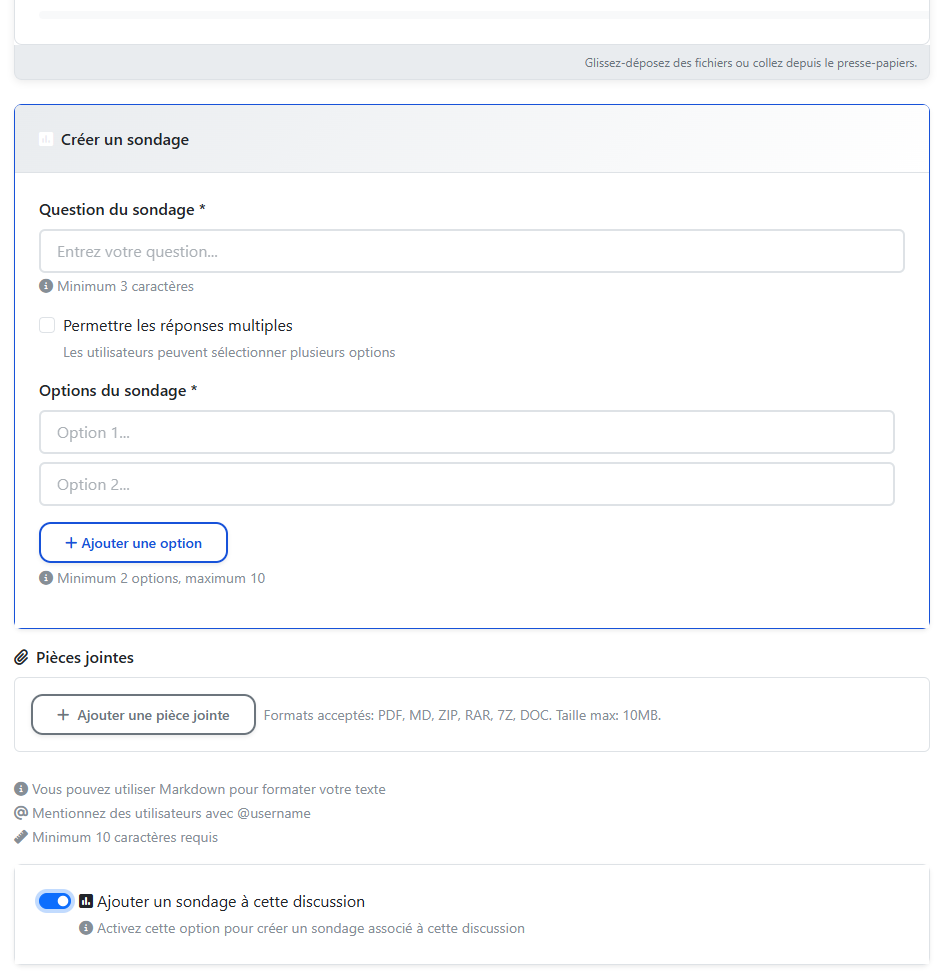The width and height of the screenshot is (943, 972).
Task: Click the info icon next to Markdown hint
Action: coord(21,789)
